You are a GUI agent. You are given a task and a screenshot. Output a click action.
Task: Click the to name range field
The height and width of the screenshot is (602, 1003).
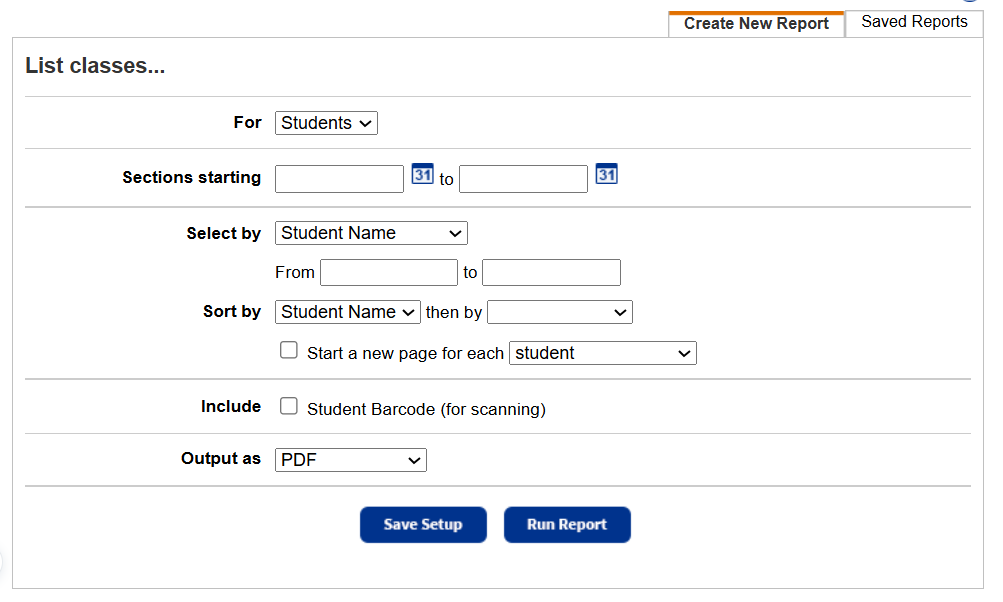pos(551,272)
